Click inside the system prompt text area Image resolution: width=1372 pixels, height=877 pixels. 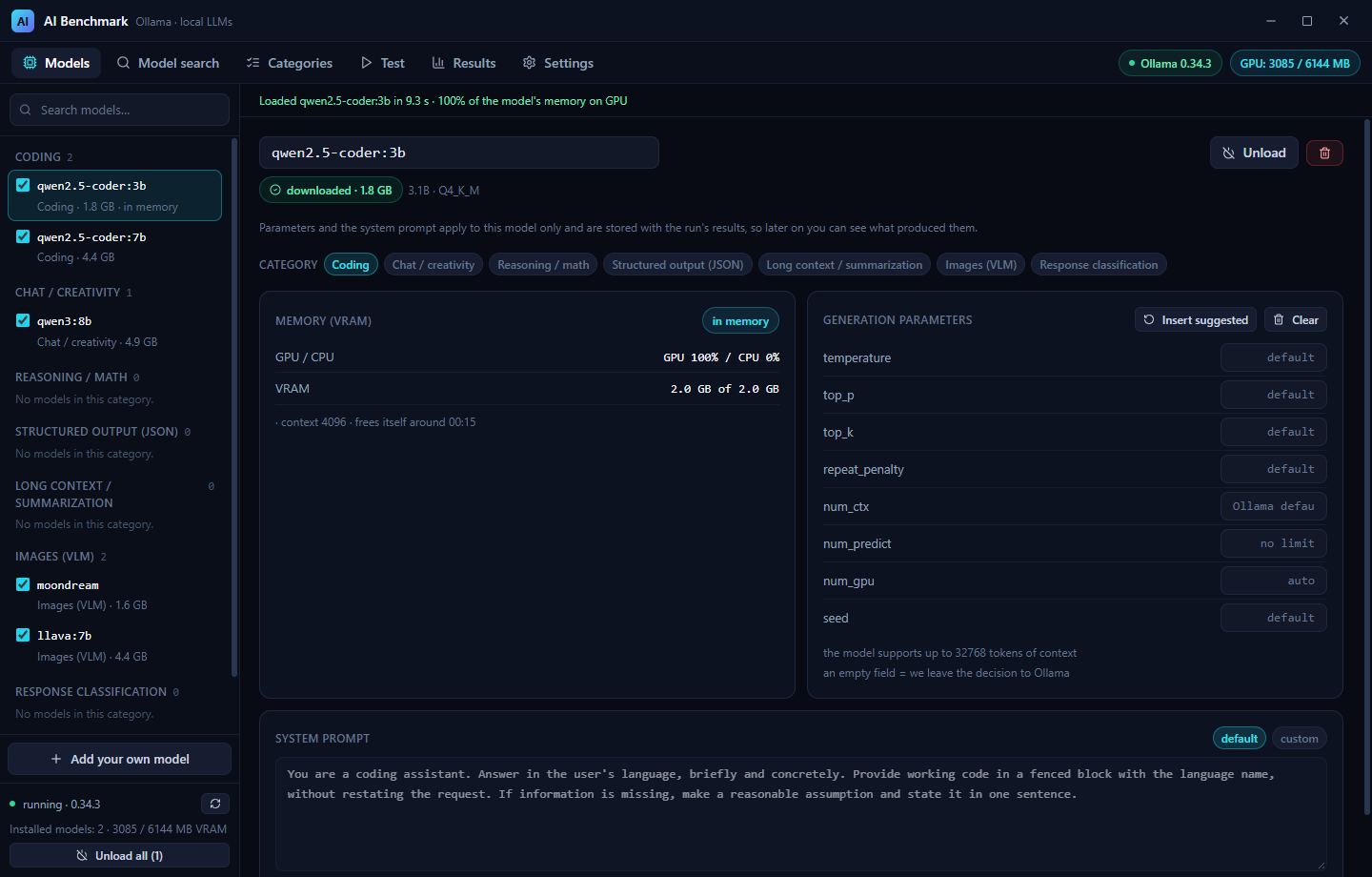pos(801,814)
